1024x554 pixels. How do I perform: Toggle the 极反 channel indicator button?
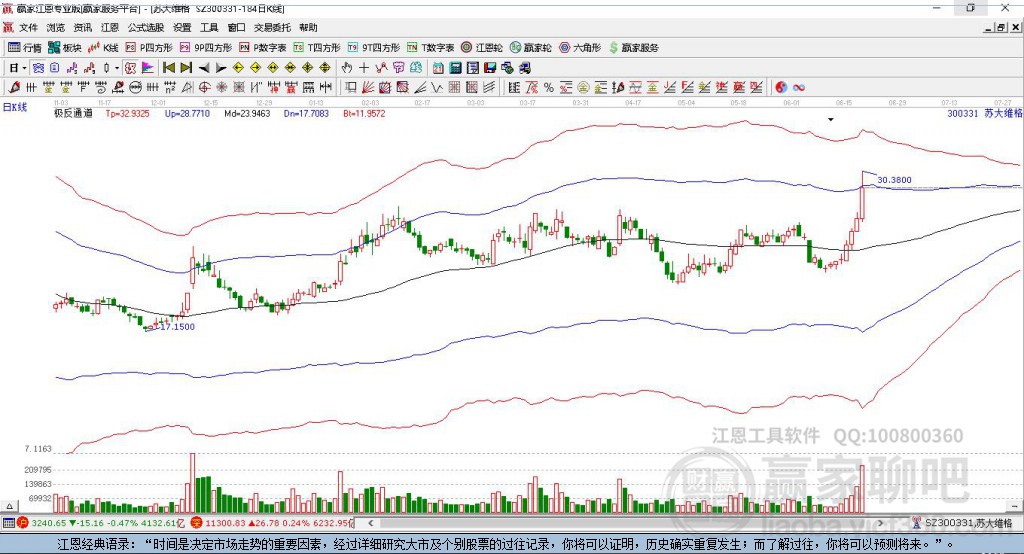(130, 68)
